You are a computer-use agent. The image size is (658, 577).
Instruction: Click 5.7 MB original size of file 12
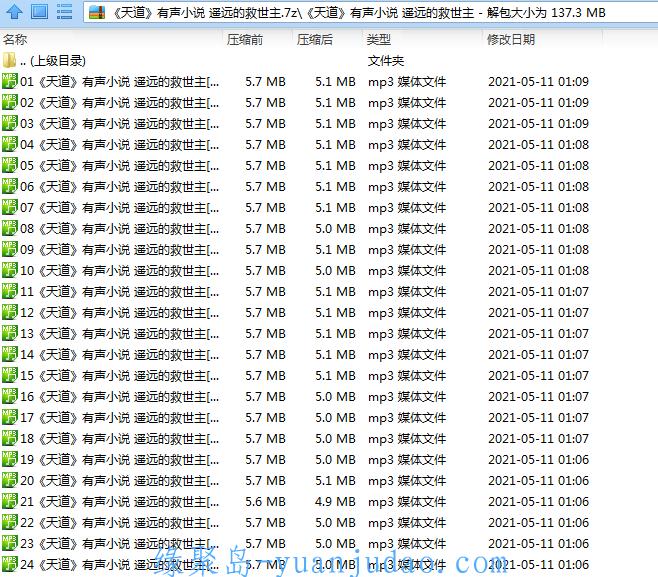click(265, 313)
